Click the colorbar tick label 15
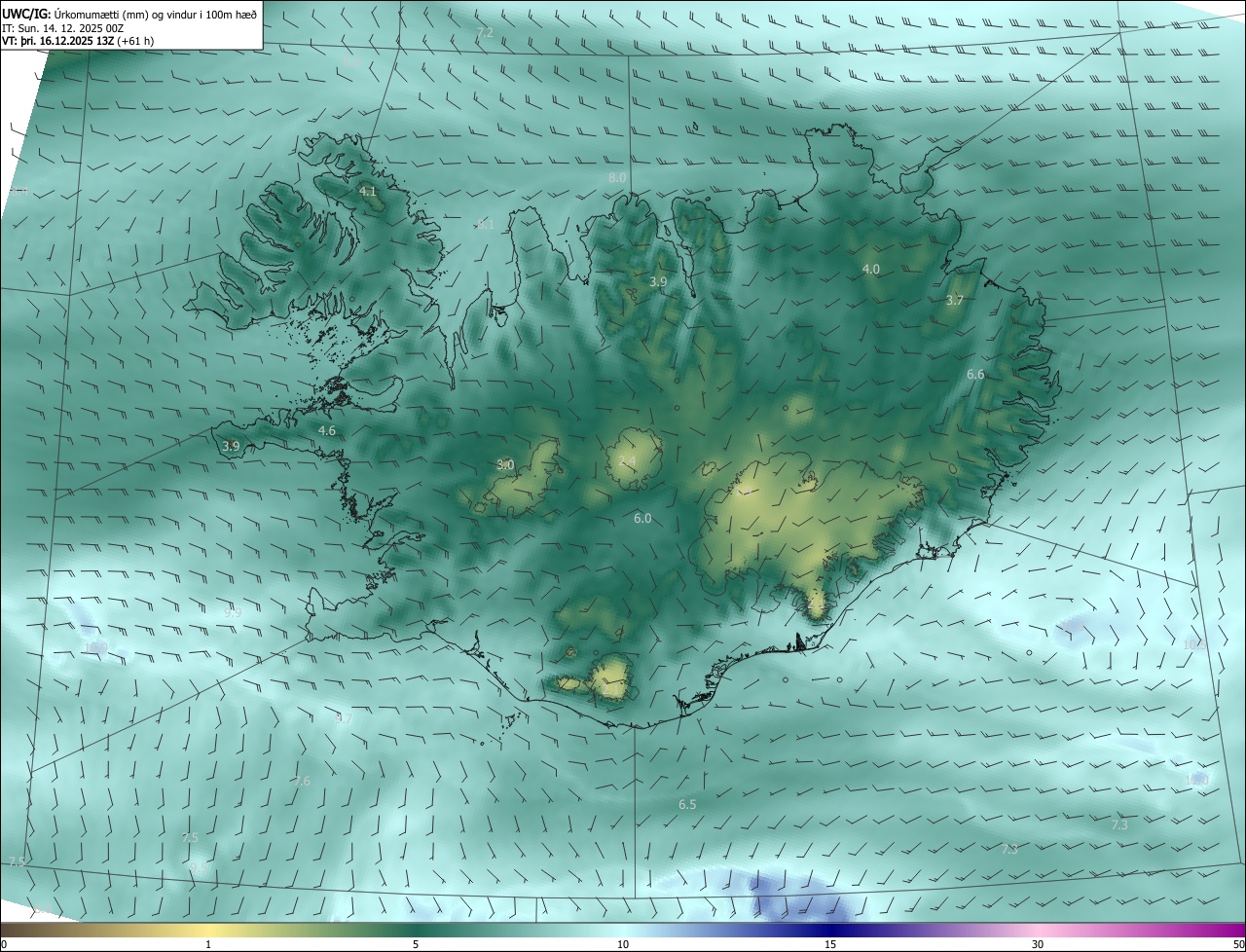1246x952 pixels. 830,944
